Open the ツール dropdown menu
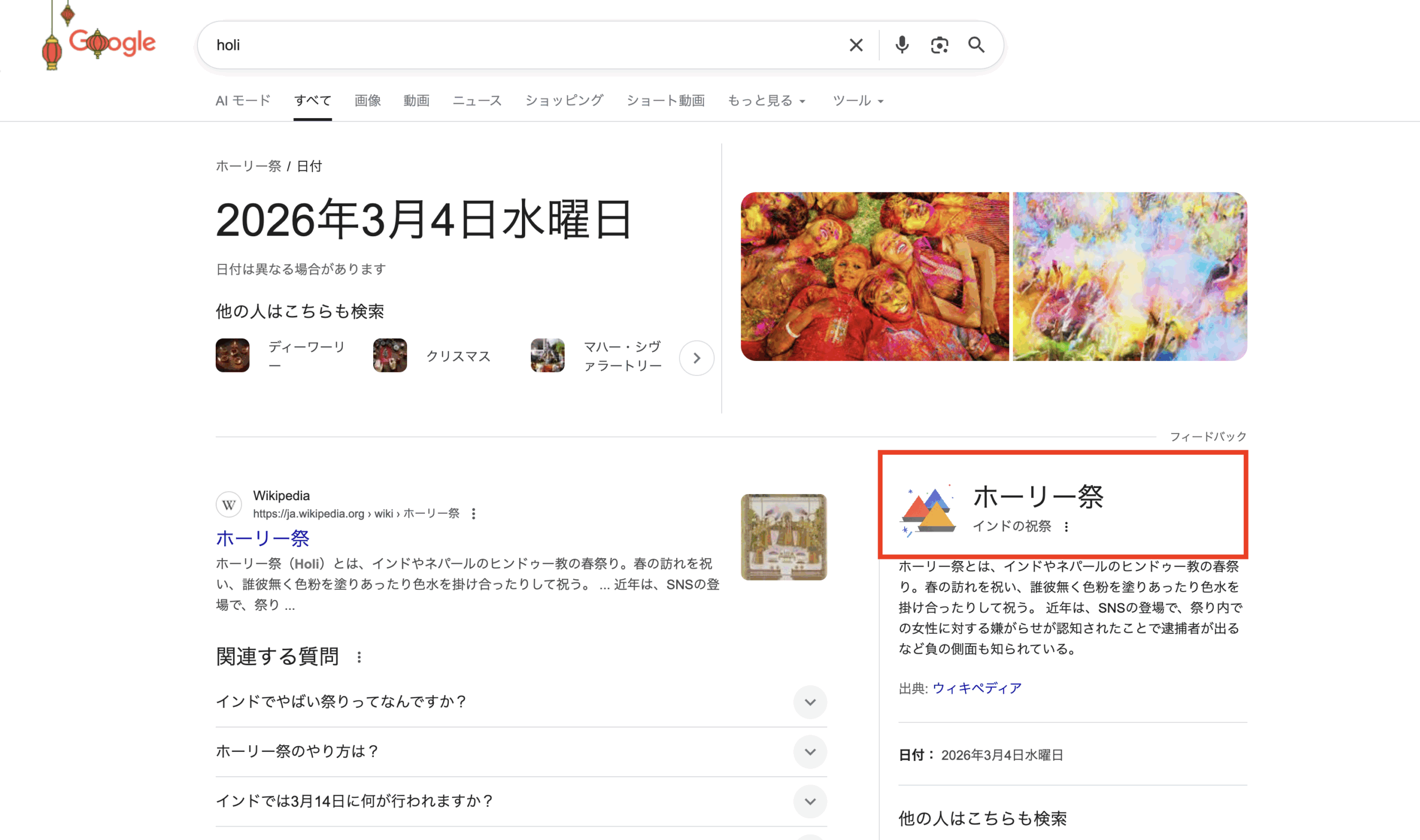Viewport: 1420px width, 840px height. point(857,101)
